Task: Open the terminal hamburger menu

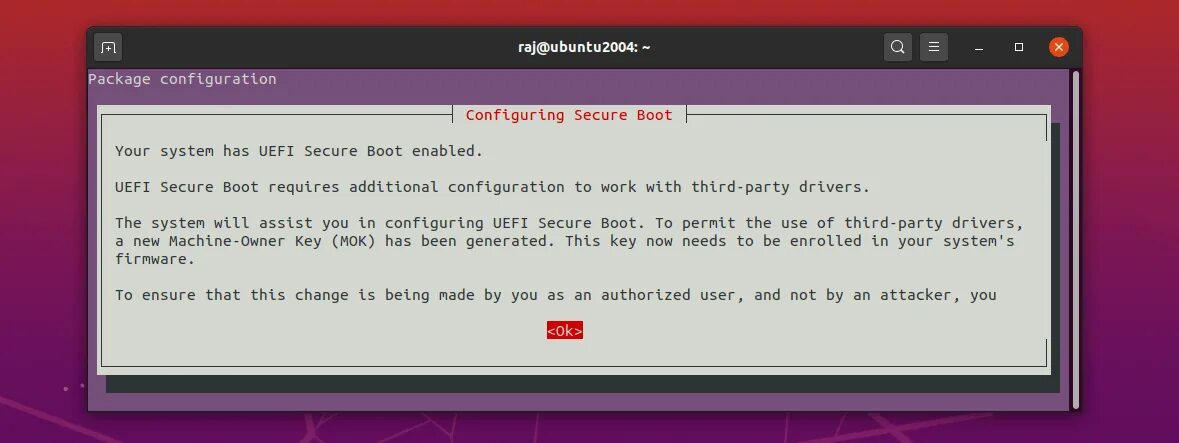Action: point(934,47)
